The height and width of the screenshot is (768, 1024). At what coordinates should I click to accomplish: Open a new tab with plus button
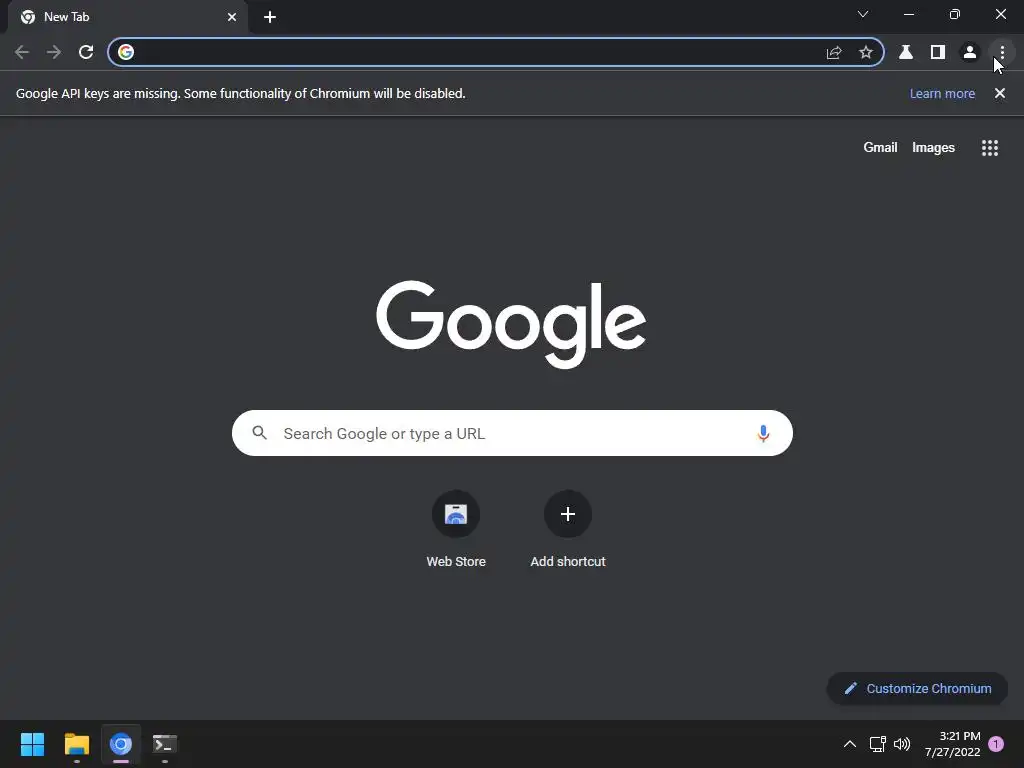tap(270, 17)
